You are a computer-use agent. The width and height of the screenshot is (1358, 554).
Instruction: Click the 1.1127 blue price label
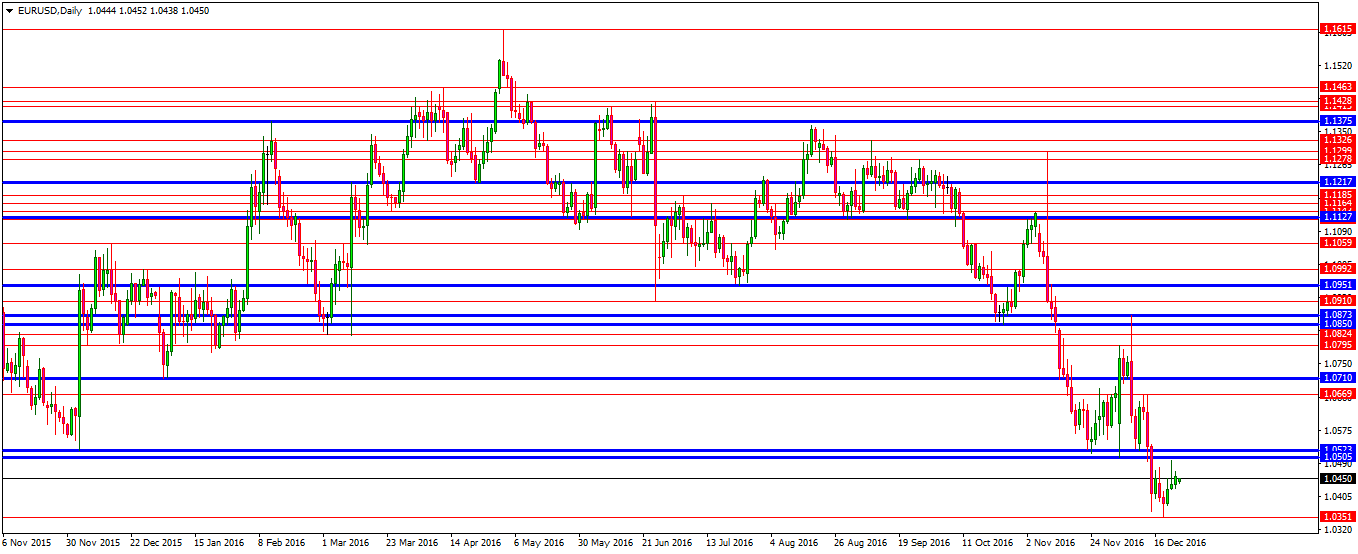[1337, 217]
